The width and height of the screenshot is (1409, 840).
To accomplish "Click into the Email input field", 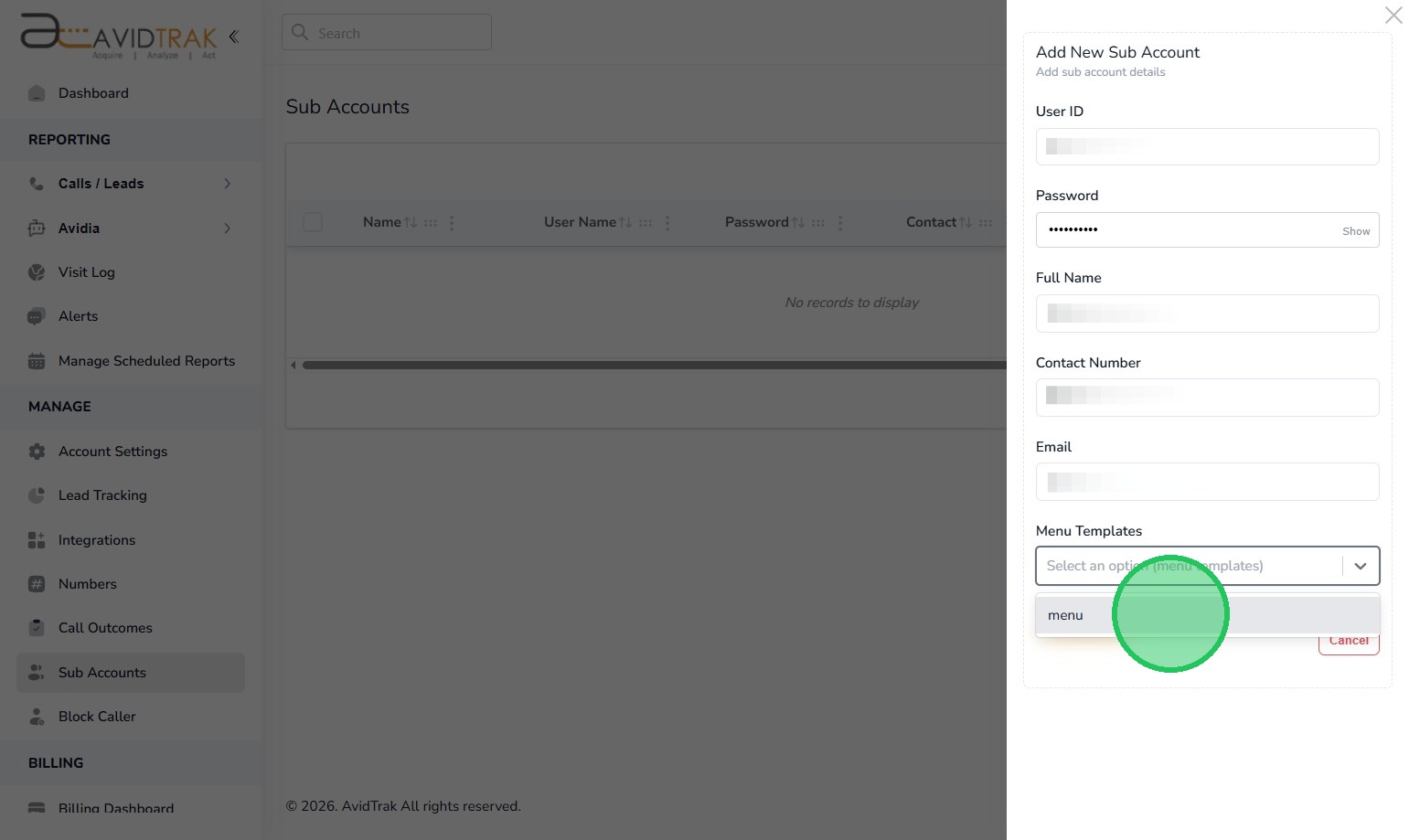I will coord(1207,482).
